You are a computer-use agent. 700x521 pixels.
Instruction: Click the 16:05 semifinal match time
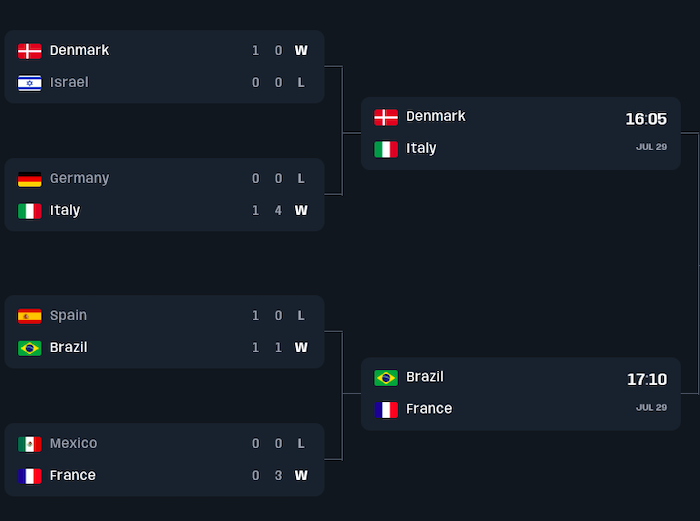pos(646,119)
